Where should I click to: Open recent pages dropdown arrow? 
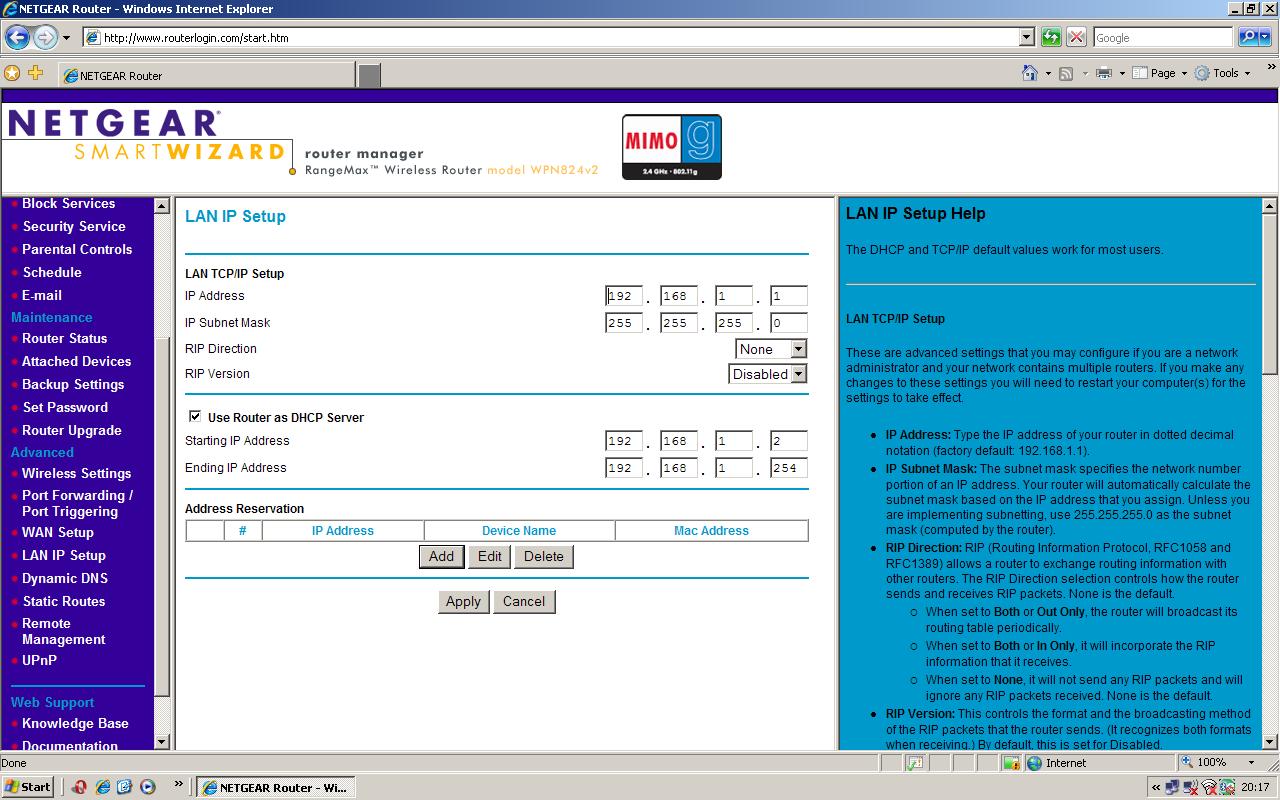[x=66, y=38]
